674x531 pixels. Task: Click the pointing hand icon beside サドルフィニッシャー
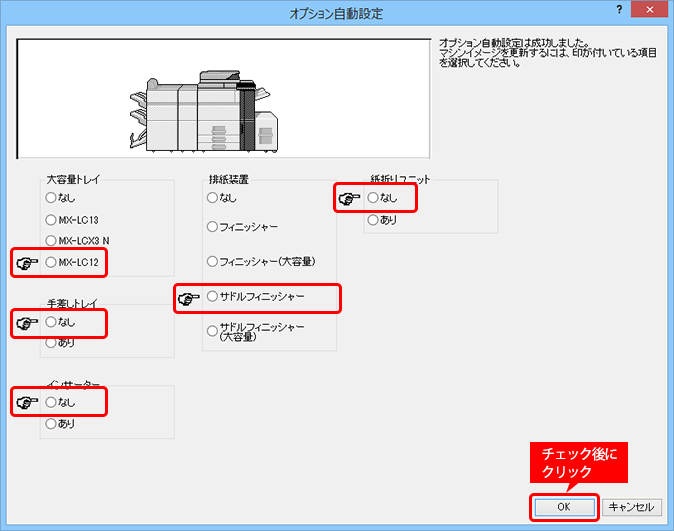point(187,298)
